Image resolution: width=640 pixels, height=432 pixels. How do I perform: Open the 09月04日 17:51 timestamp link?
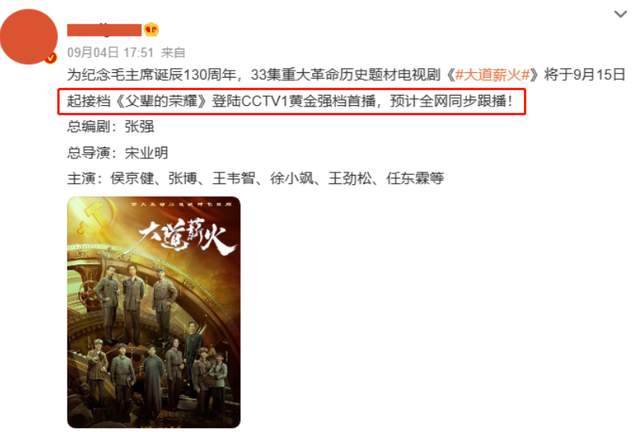click(x=110, y=52)
